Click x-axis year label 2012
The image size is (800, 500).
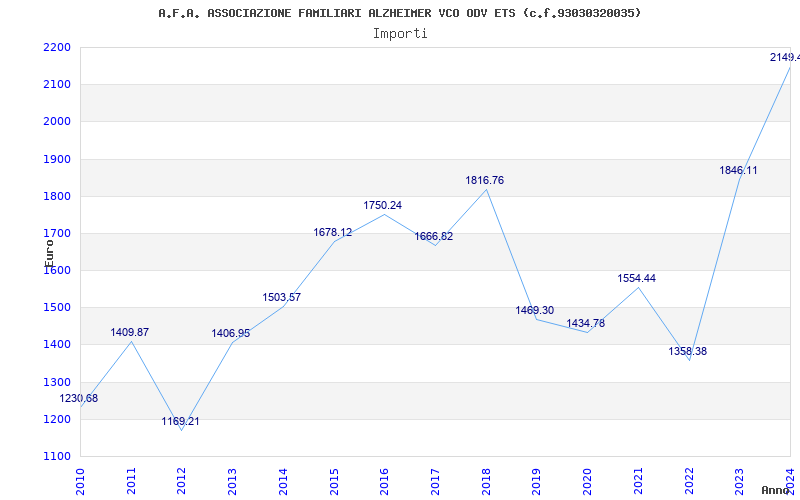182,481
